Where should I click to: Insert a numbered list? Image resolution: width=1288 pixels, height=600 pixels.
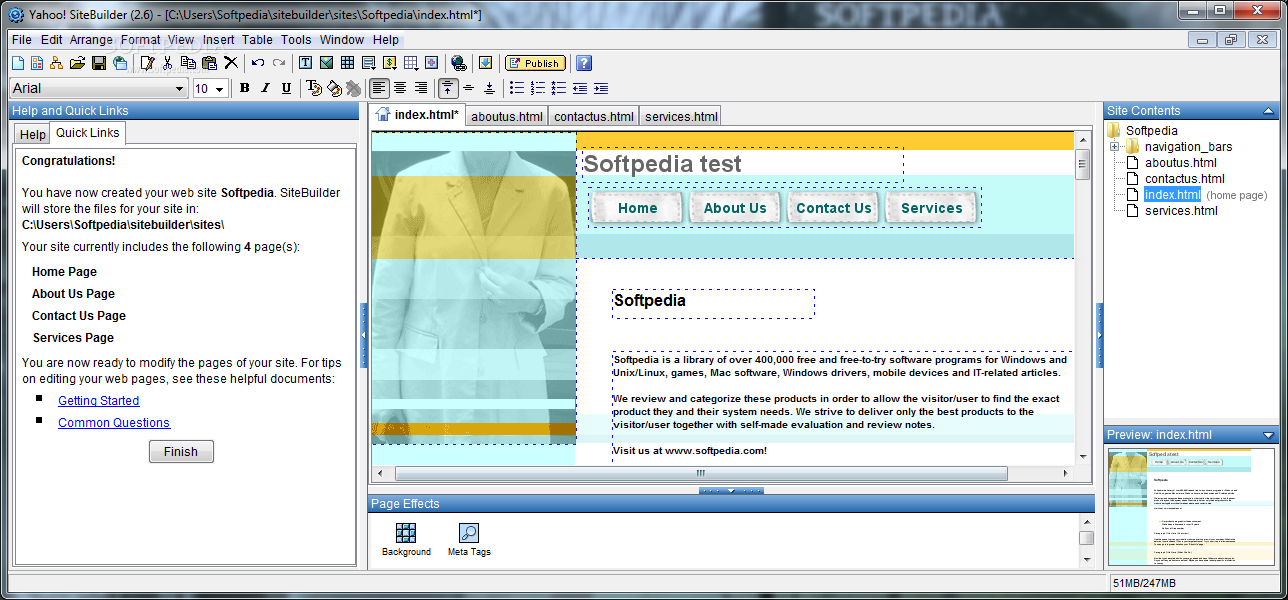click(537, 88)
